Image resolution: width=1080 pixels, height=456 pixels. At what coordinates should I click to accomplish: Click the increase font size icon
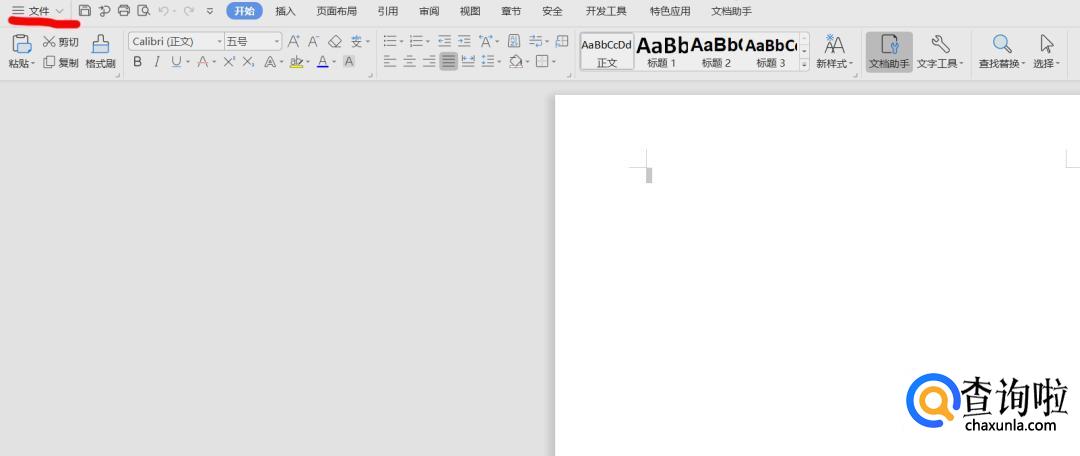(x=293, y=42)
